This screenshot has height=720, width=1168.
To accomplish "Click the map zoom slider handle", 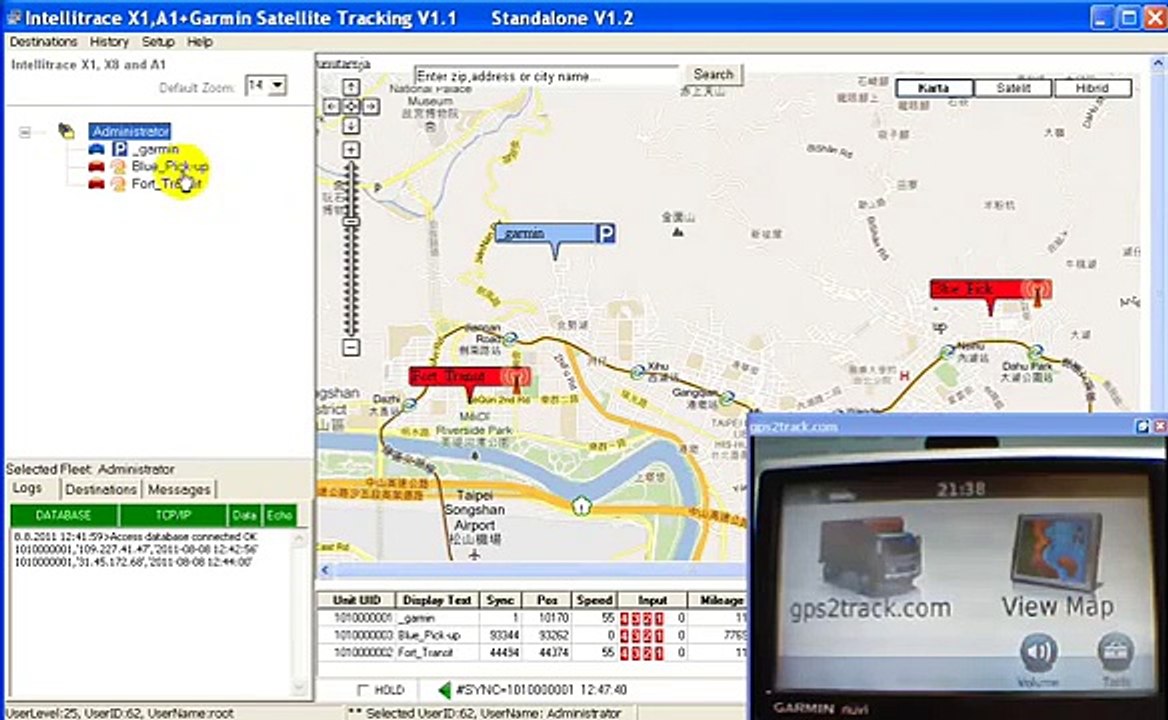I will [351, 221].
